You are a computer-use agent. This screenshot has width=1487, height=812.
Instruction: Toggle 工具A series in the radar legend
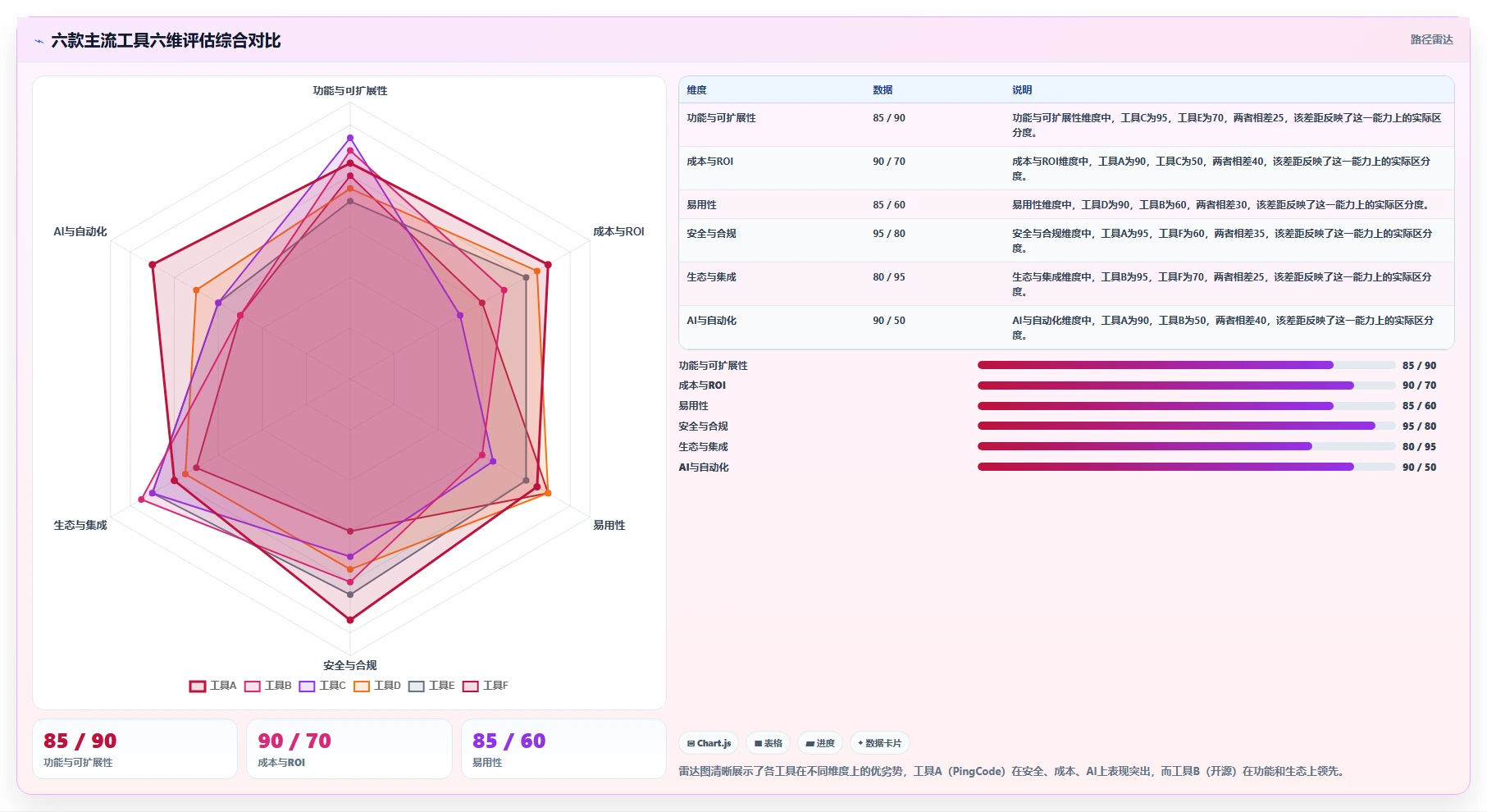pyautogui.click(x=213, y=686)
